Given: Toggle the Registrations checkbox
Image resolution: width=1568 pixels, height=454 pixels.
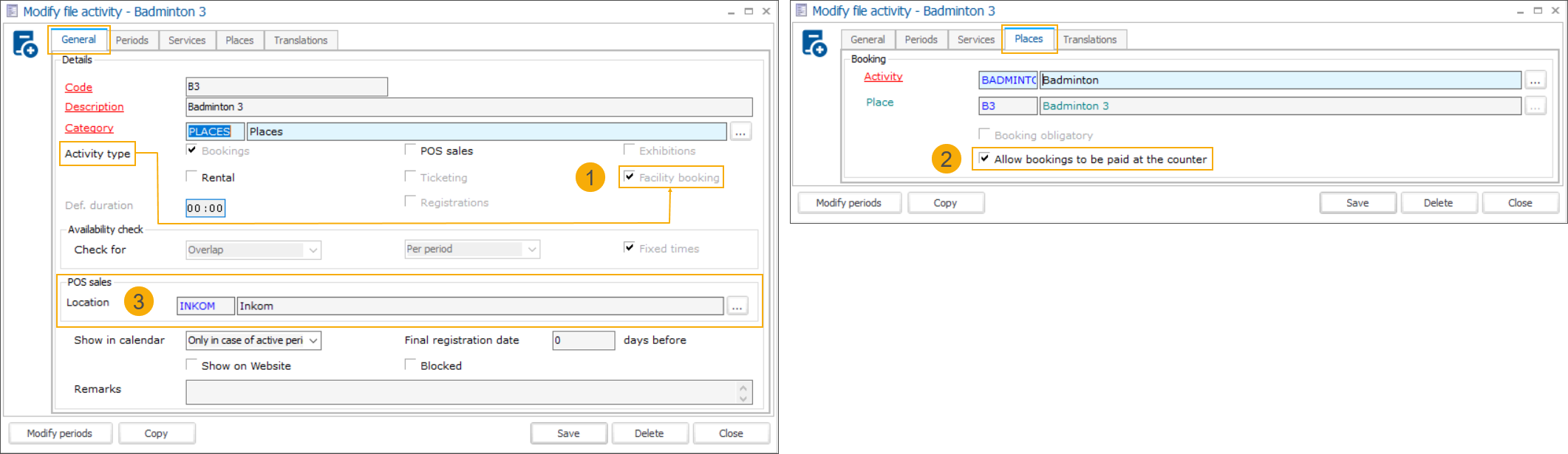Looking at the screenshot, I should [410, 202].
